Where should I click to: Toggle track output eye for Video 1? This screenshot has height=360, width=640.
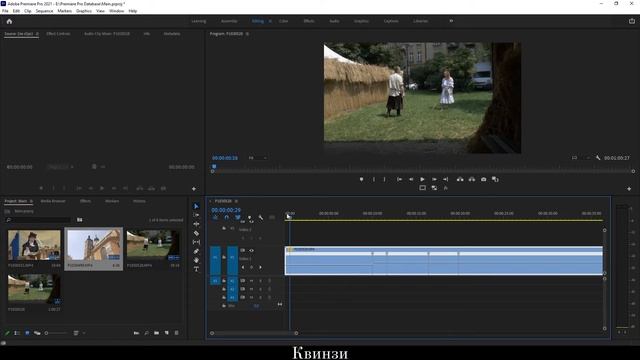[251, 250]
